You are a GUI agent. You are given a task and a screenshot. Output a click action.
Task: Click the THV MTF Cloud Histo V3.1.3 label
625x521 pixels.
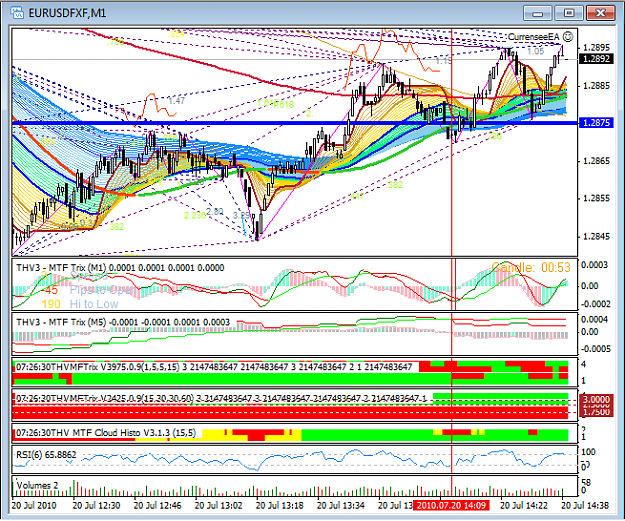(x=106, y=433)
